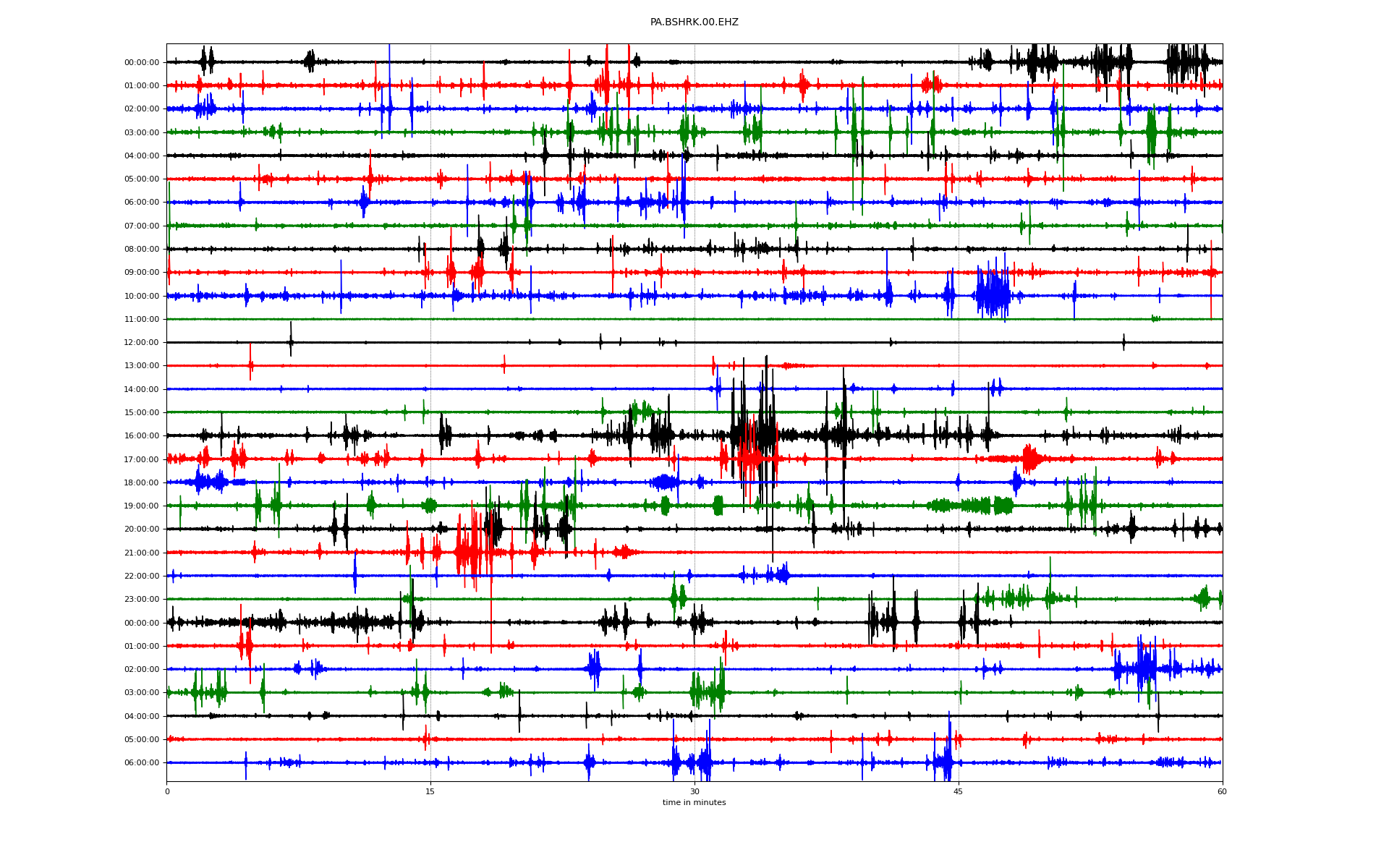This screenshot has width=1389, height=868.
Task: Click the 07:00:00 row time label
Action: click(142, 226)
